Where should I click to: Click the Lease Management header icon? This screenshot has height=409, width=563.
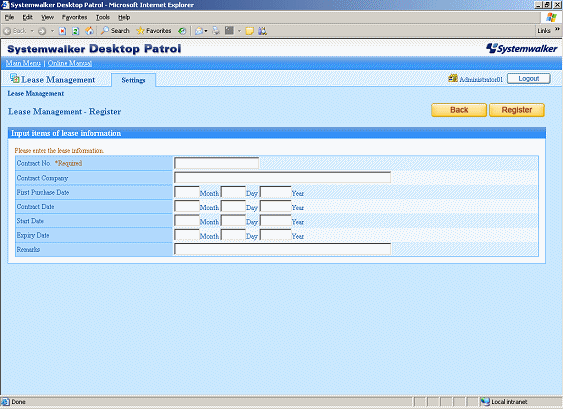tap(14, 78)
